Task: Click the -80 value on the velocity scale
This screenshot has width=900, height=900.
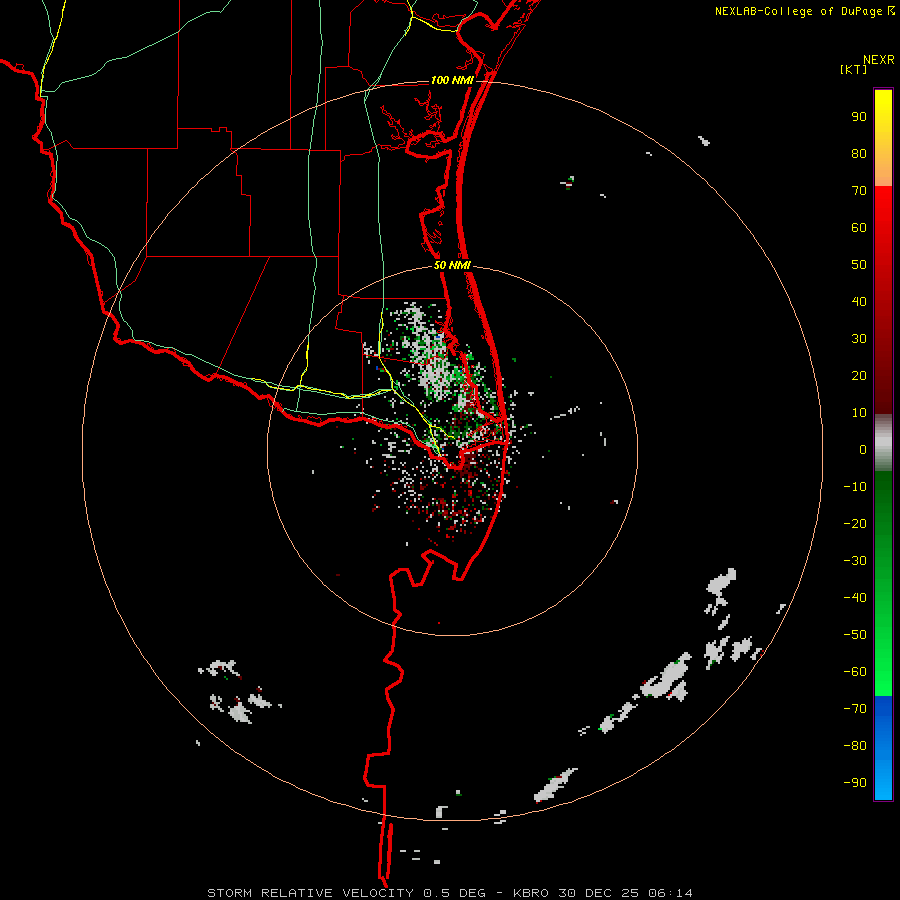Action: (x=855, y=746)
